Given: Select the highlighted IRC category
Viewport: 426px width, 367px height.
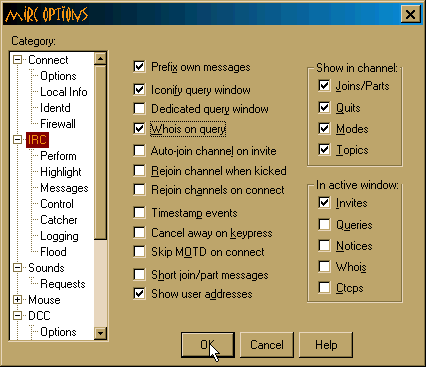Looking at the screenshot, I should click(x=37, y=140).
